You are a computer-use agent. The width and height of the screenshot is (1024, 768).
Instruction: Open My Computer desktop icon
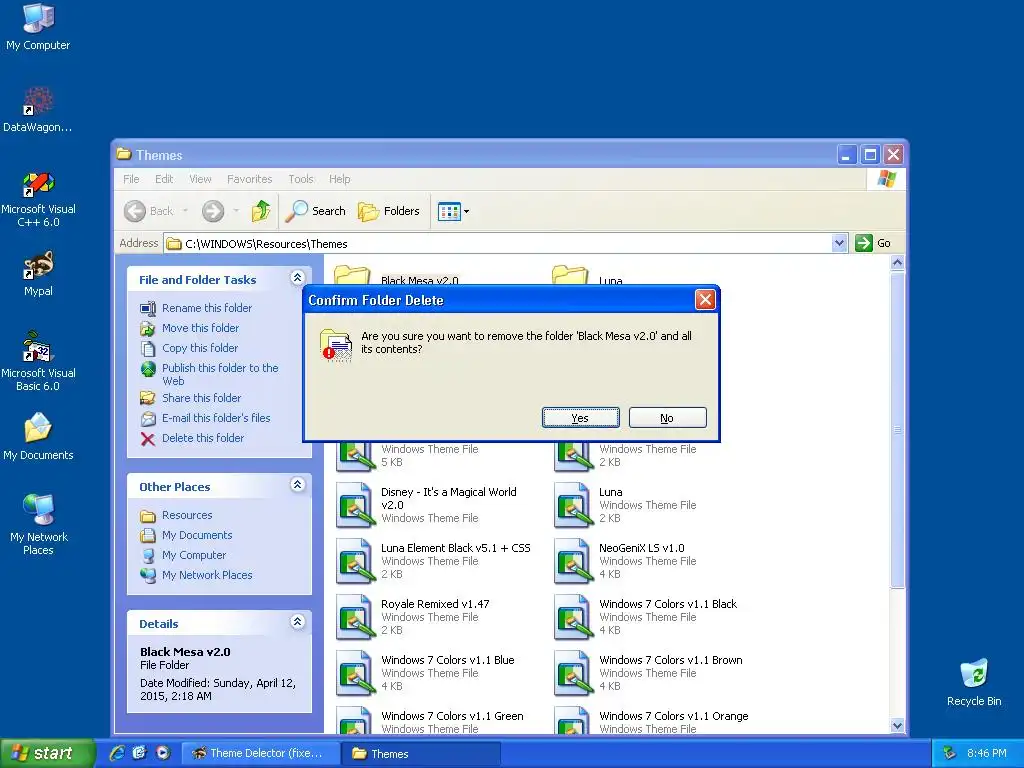click(x=38, y=27)
